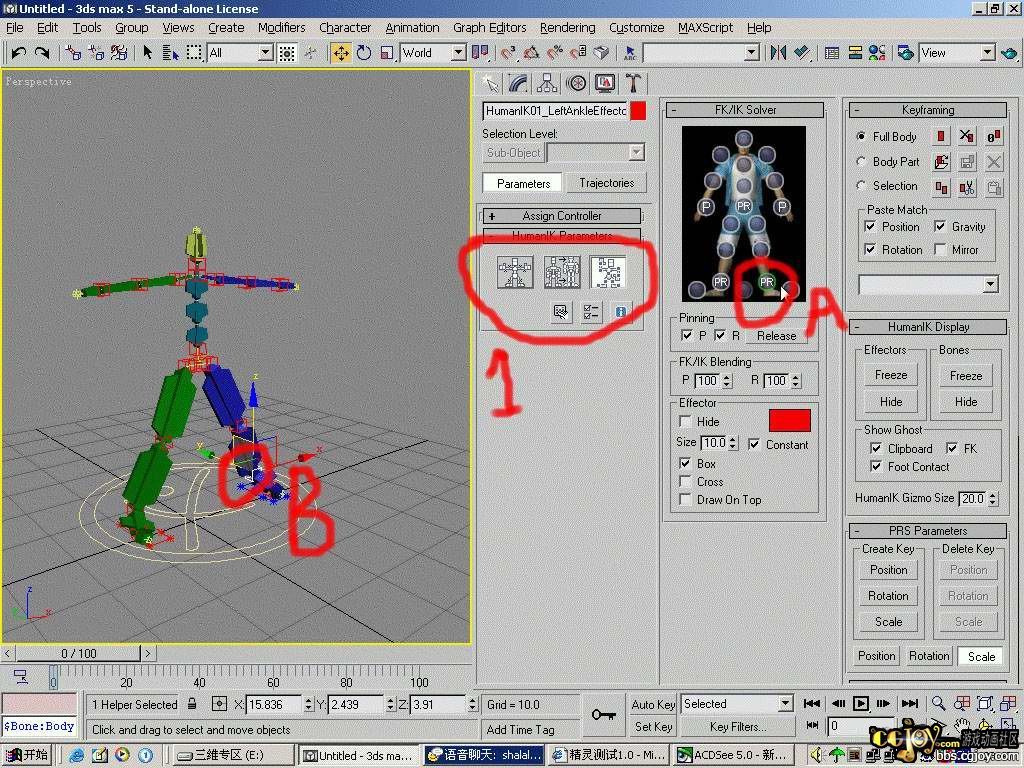Screen dimensions: 1024x768
Task: Click the large key Set Keys icon
Action: (603, 714)
